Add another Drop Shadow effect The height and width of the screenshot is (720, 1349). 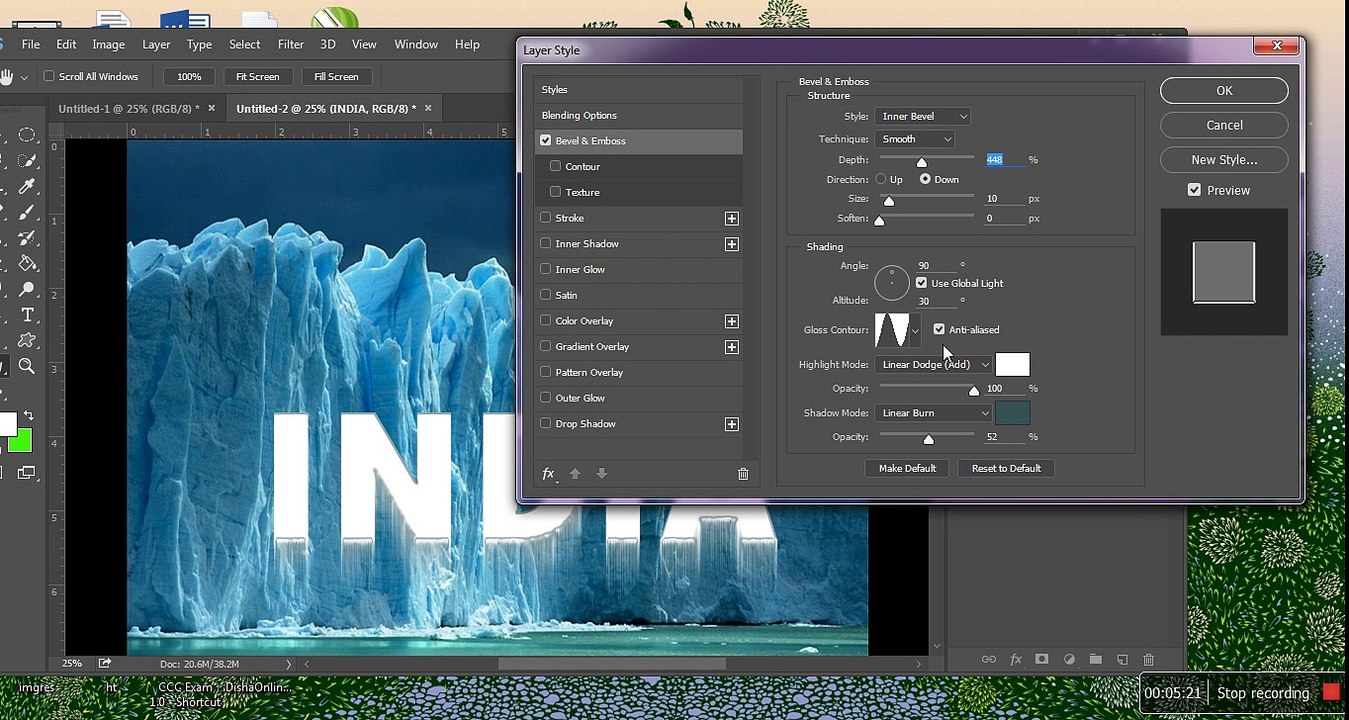[x=732, y=424]
